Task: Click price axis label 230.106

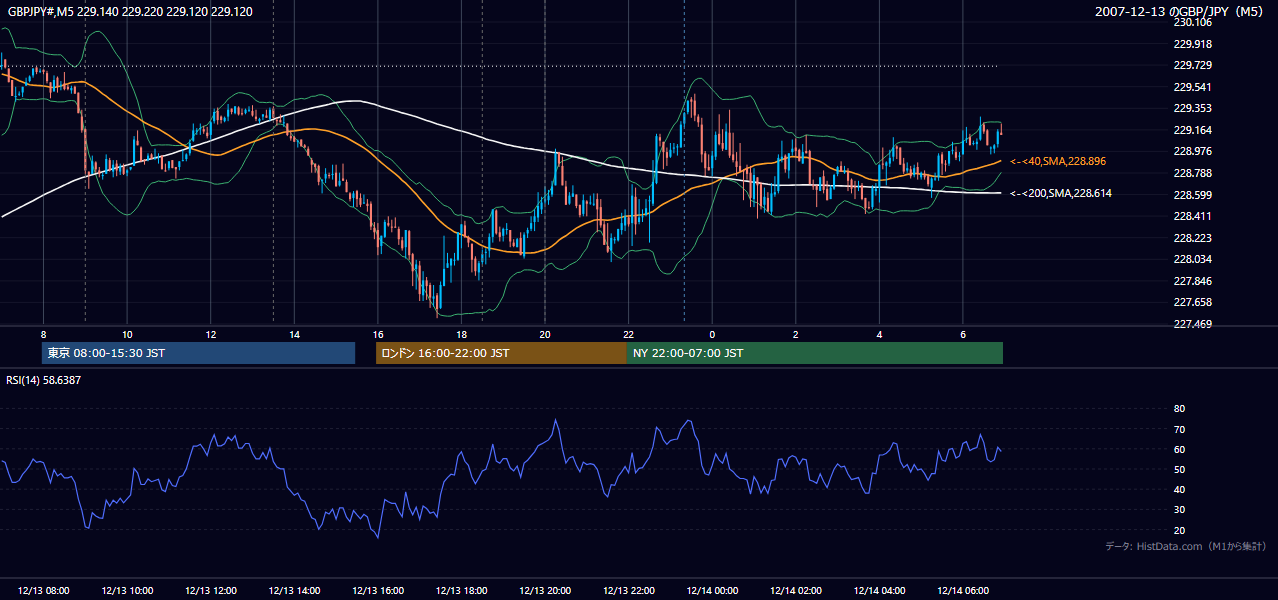Action: point(1191,22)
